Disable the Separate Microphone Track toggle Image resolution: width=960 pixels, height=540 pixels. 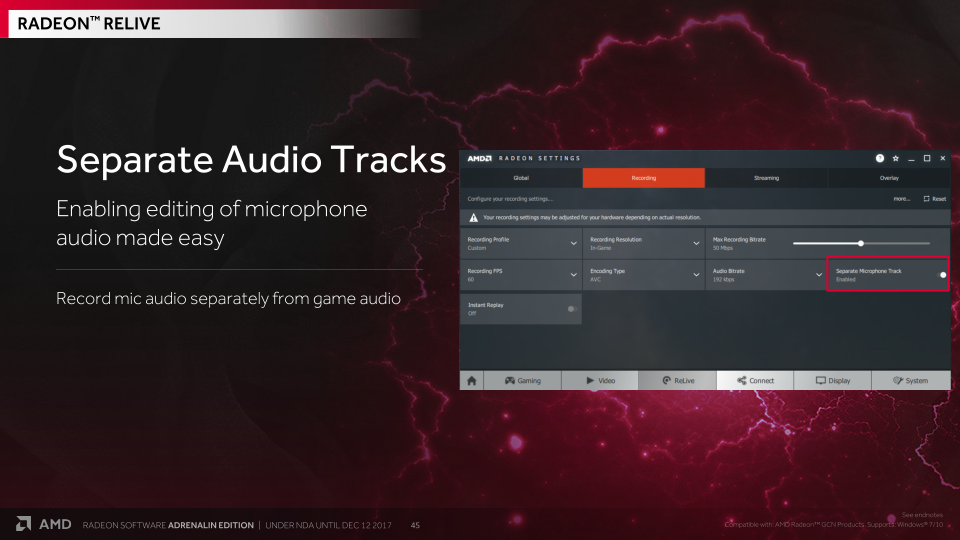(x=942, y=275)
